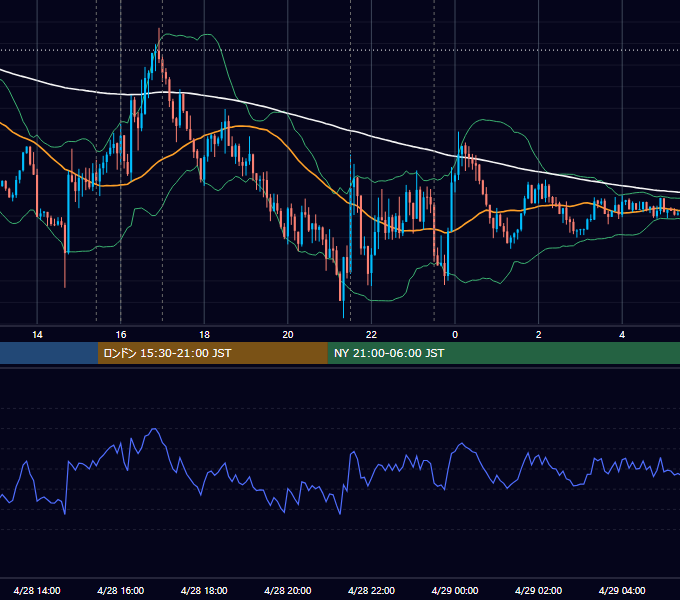Click the 4/28 18:00 date label

click(204, 590)
